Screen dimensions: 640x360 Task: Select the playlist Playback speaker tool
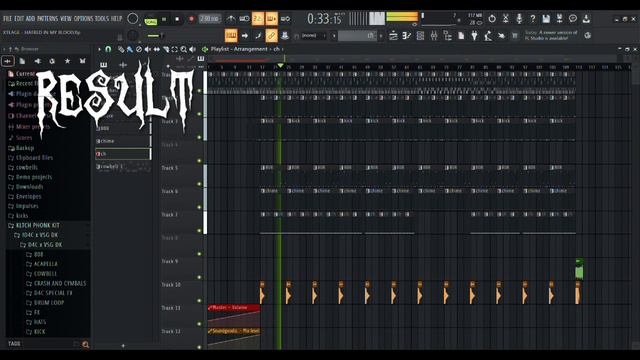pyautogui.click(x=193, y=49)
